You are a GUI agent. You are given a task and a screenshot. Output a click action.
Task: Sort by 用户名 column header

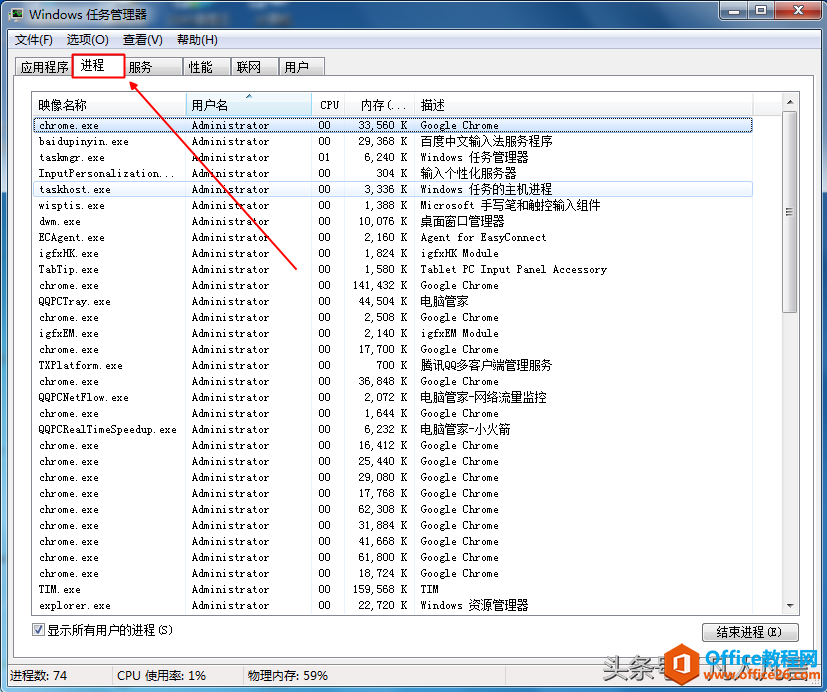click(x=249, y=105)
